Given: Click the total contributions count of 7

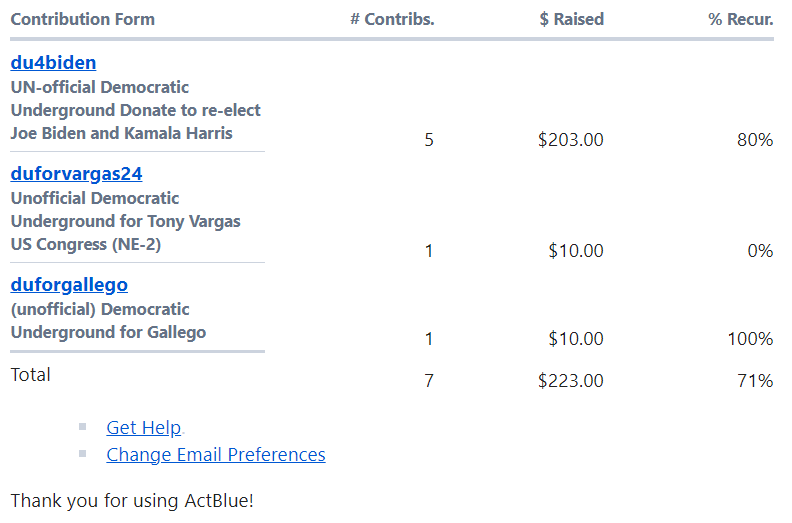Looking at the screenshot, I should (429, 380).
